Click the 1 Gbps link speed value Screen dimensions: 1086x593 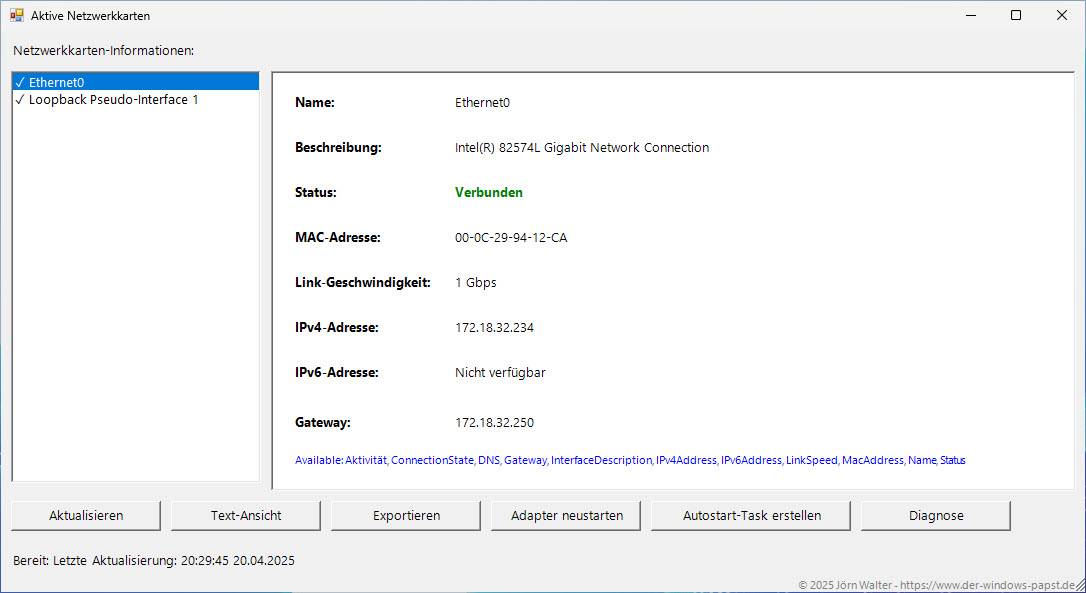pyautogui.click(x=475, y=283)
